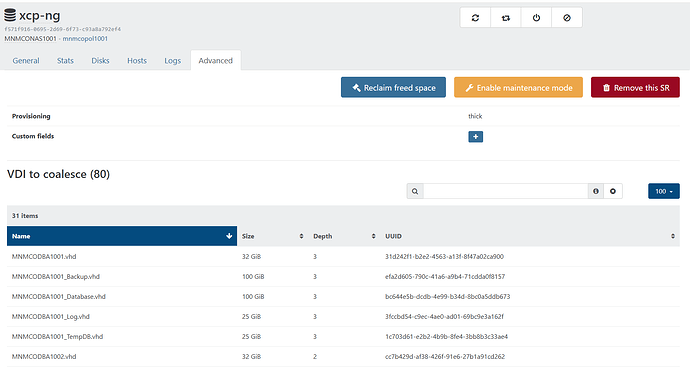Open the filter syntax info icon

point(596,191)
